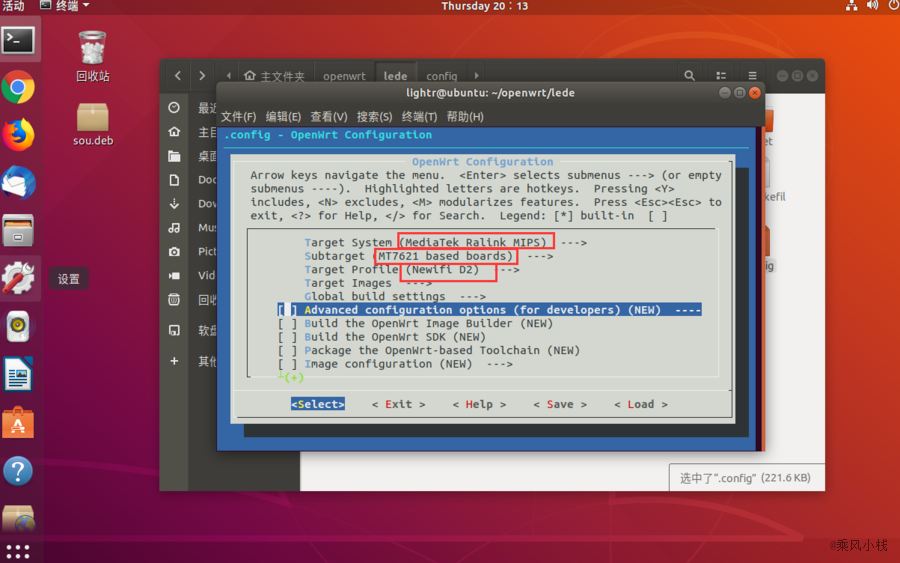Select Music note icon in Files sidebar

174,228
